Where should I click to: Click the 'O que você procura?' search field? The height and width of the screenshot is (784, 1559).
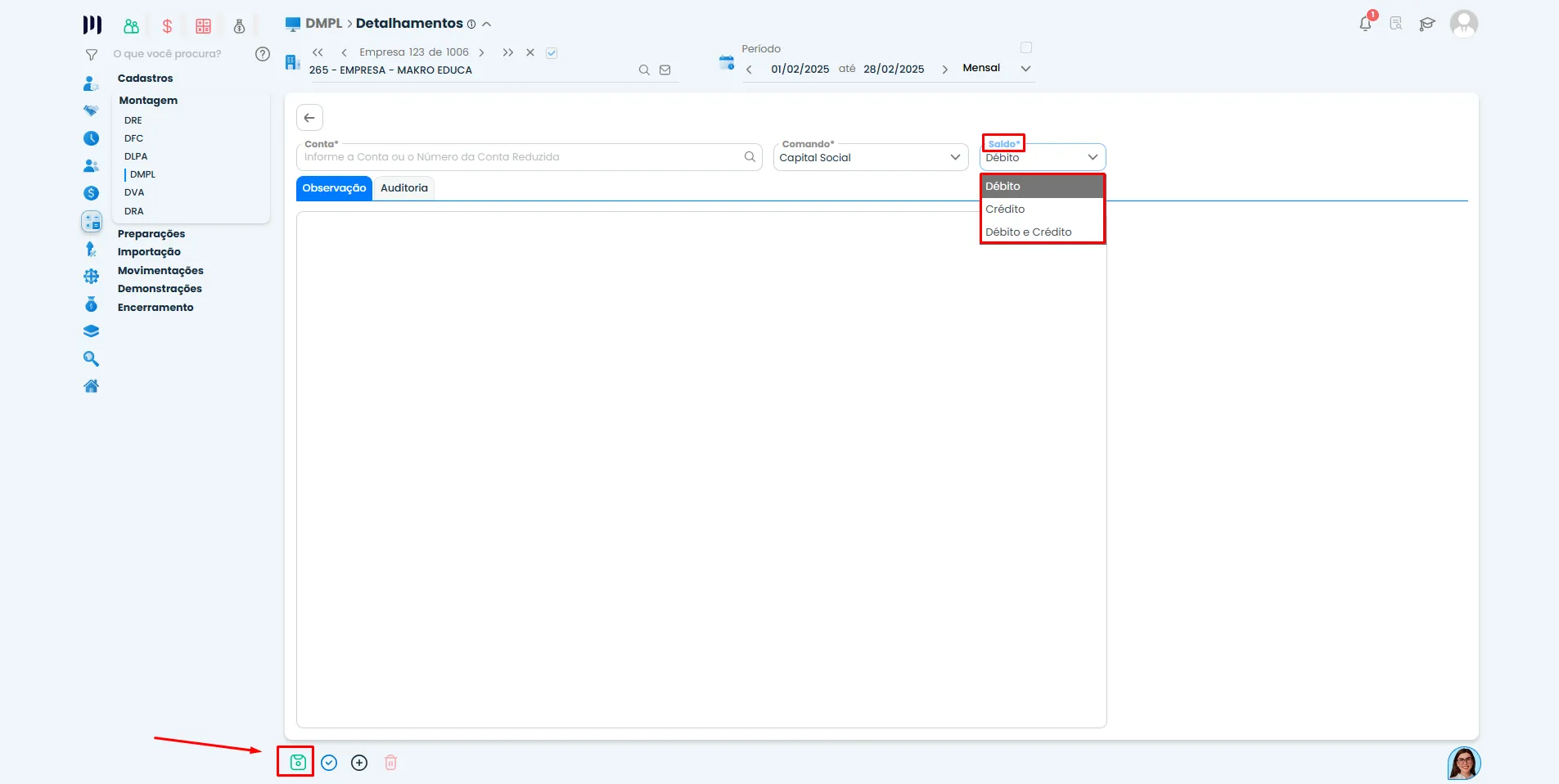coord(168,54)
